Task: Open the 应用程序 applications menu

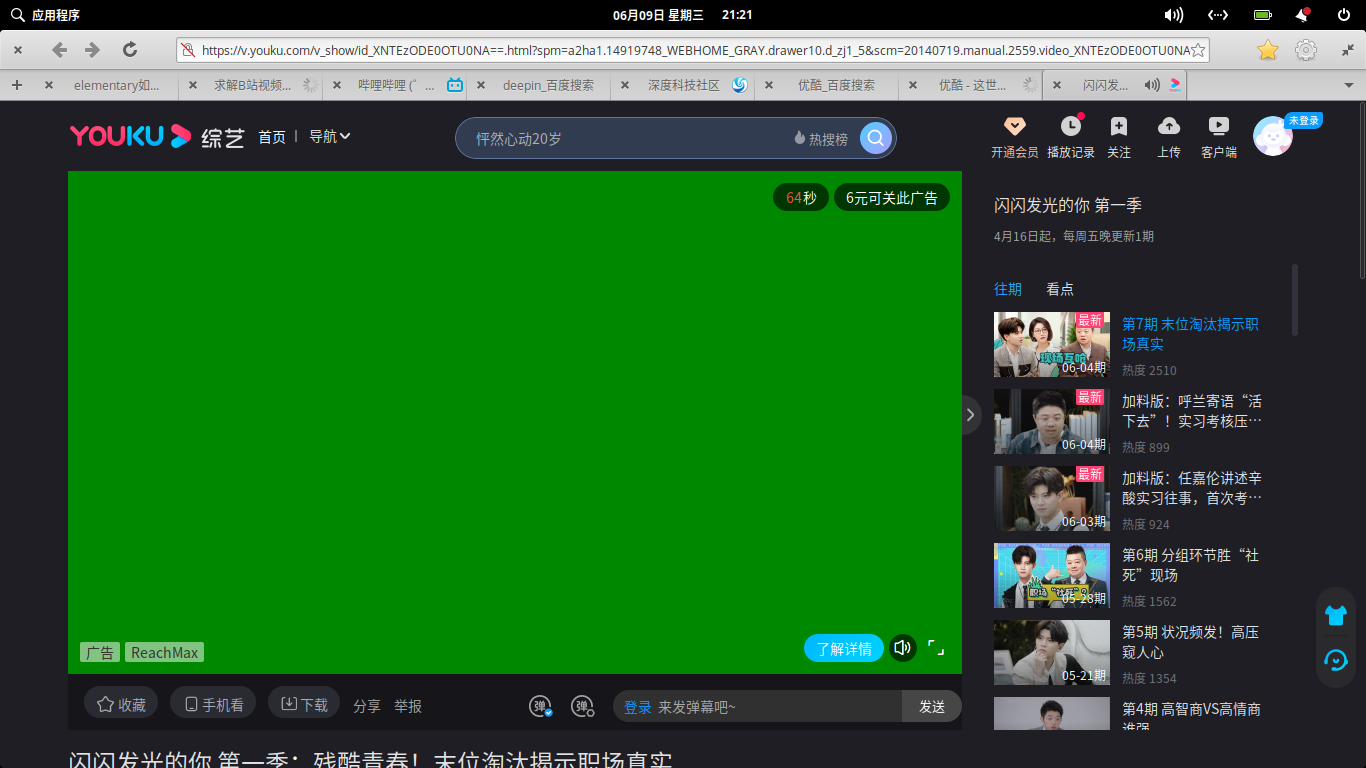Action: point(45,15)
